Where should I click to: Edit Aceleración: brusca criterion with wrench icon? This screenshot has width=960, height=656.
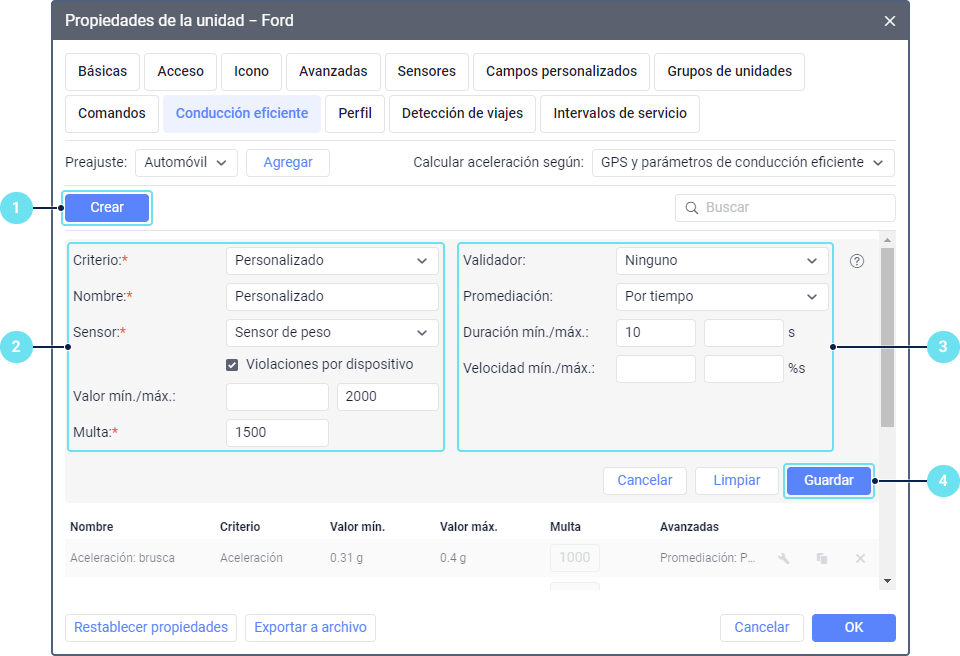[784, 558]
